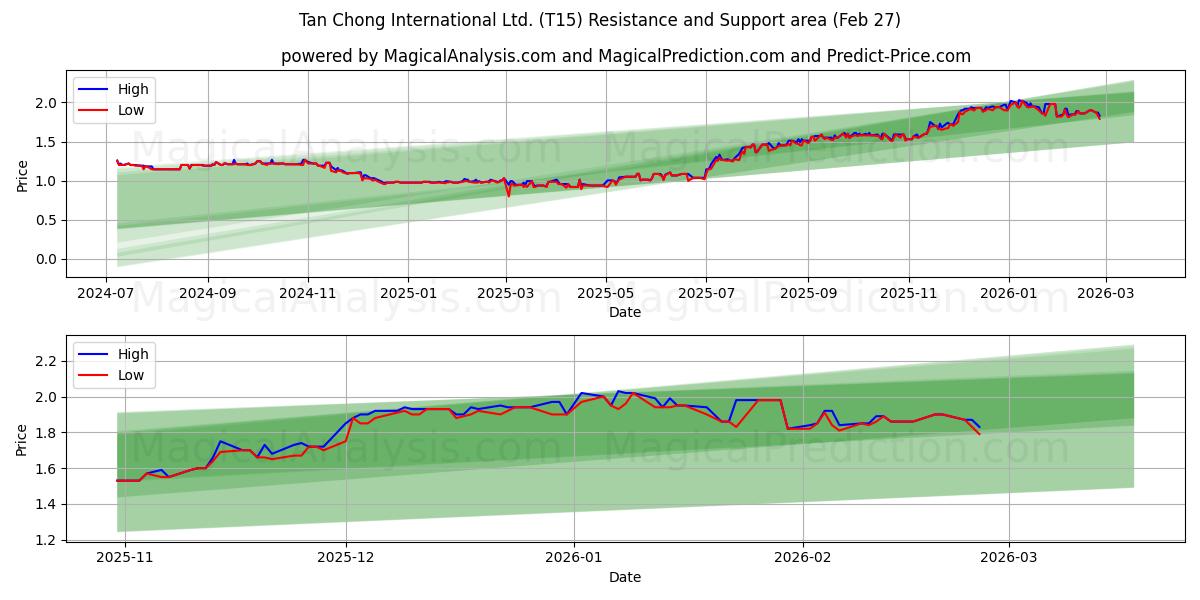
Task: Click the '2025-07' tick label
Action: tap(706, 294)
